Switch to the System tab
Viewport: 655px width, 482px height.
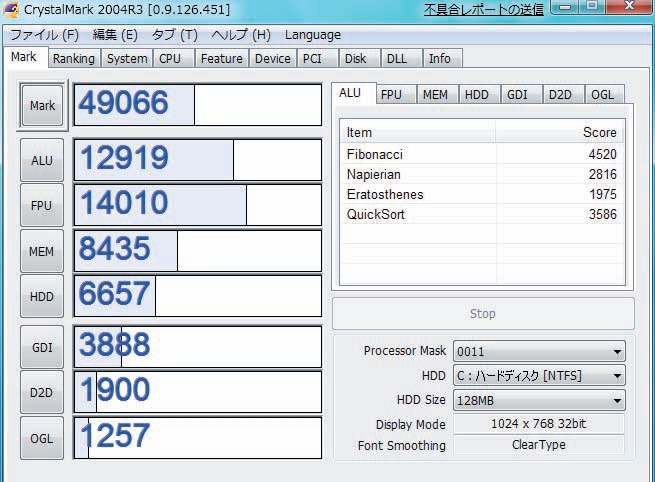127,58
